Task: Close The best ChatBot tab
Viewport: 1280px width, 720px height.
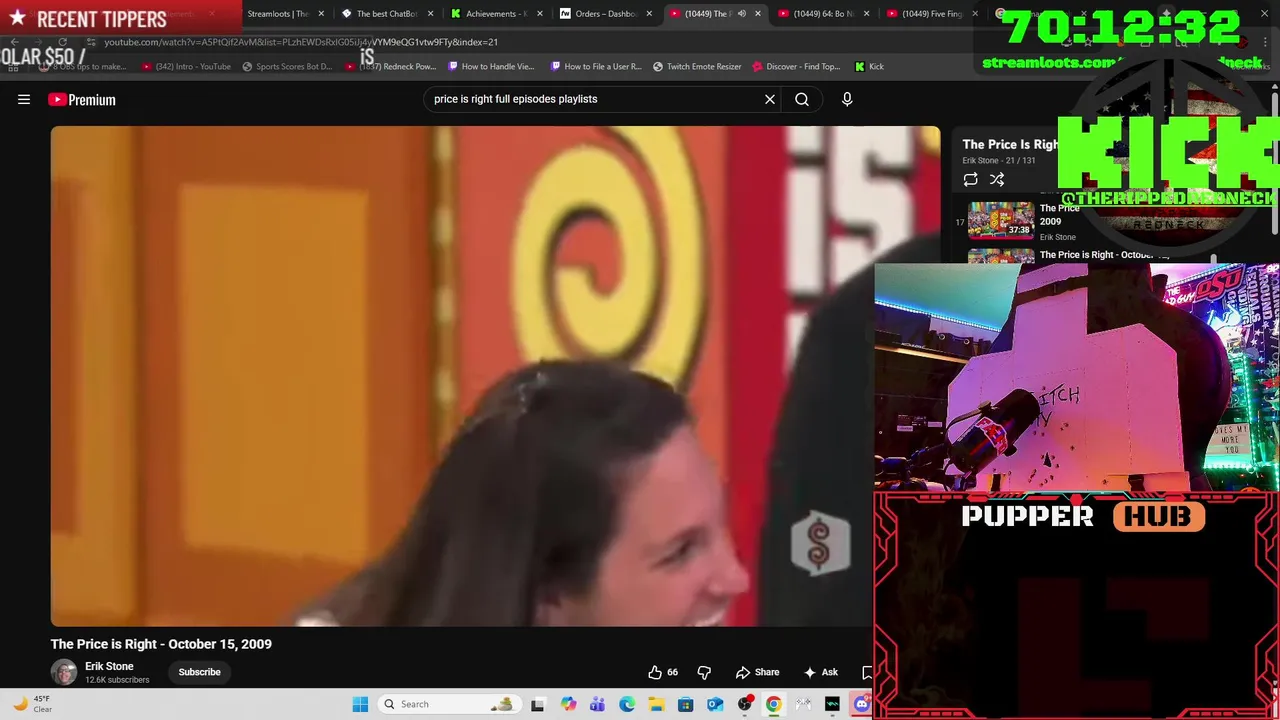Action: (430, 14)
